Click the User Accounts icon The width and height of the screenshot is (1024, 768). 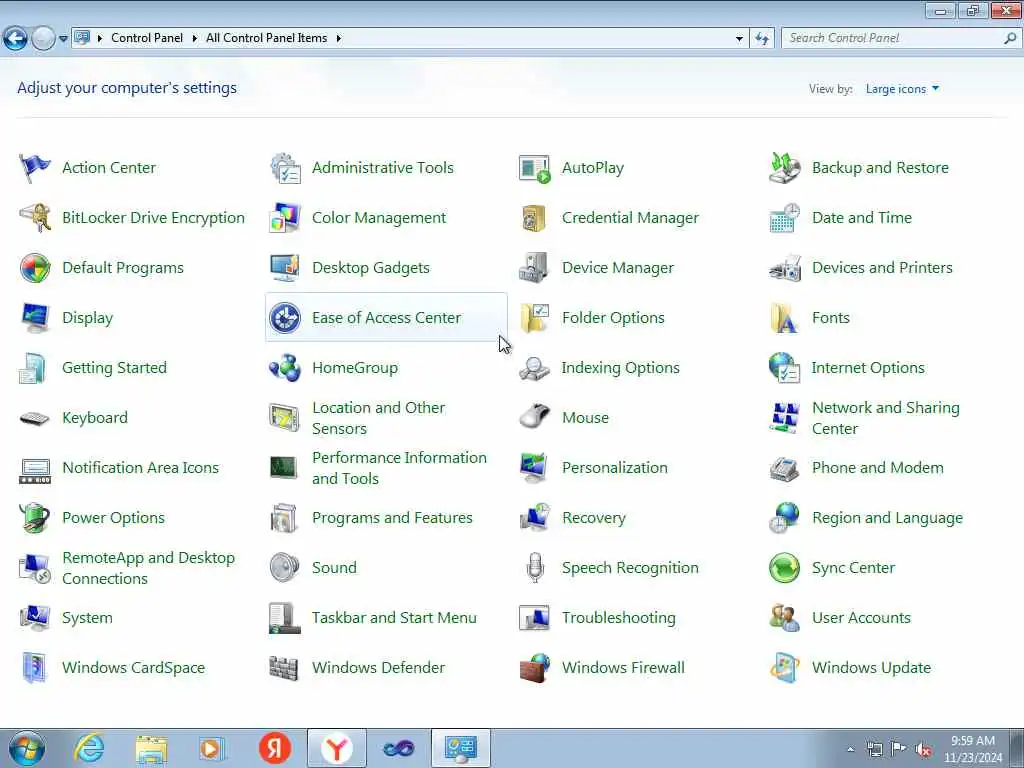(x=784, y=618)
